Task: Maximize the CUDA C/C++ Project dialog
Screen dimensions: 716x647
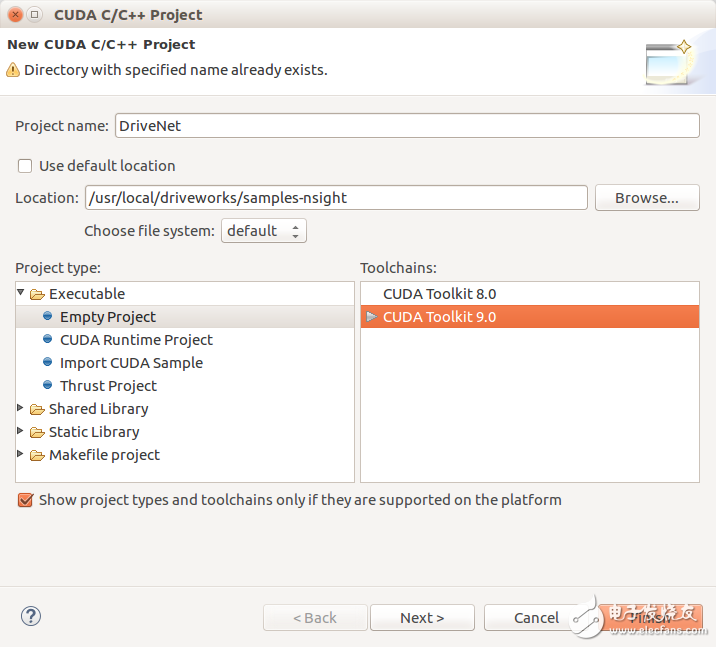Action: coord(34,15)
